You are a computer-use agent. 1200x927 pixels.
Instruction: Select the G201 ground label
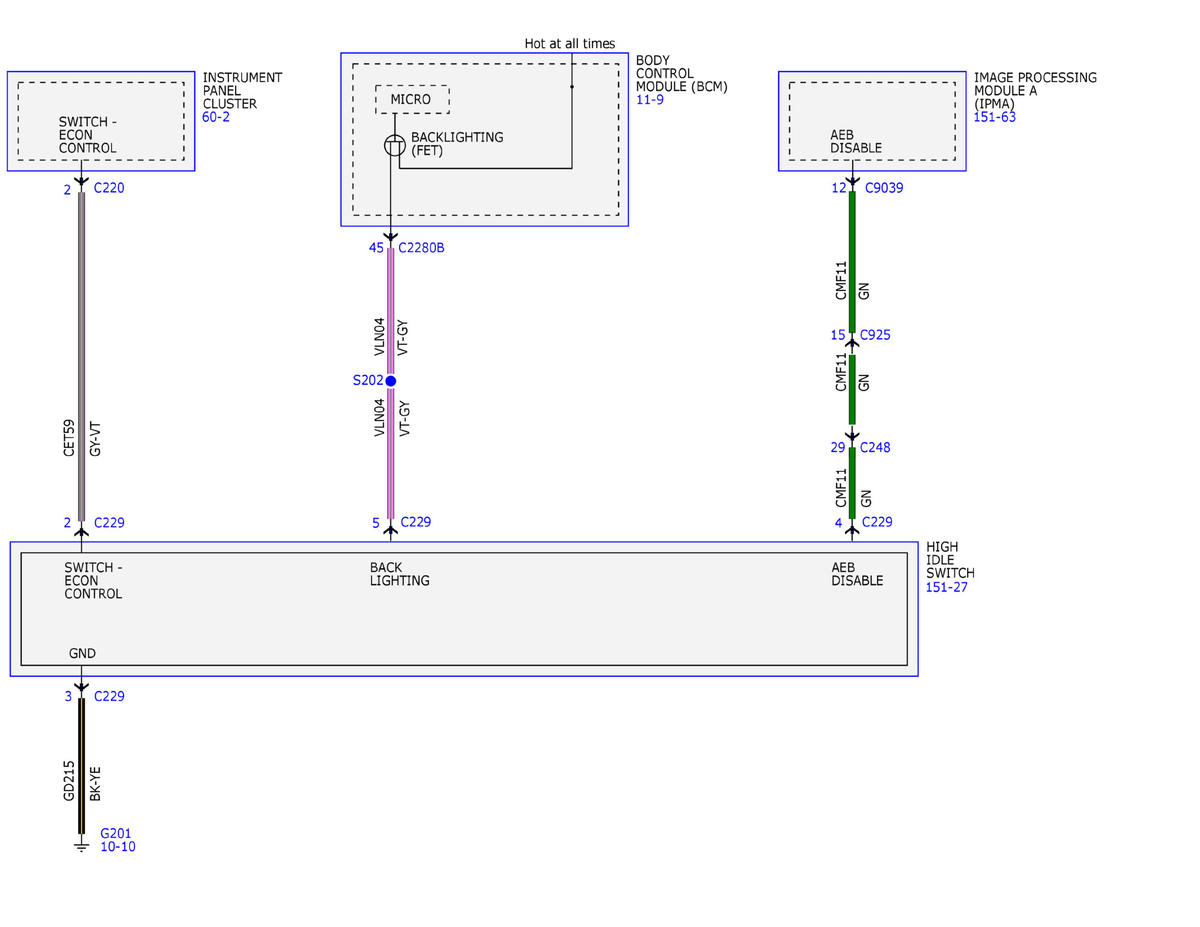click(116, 833)
